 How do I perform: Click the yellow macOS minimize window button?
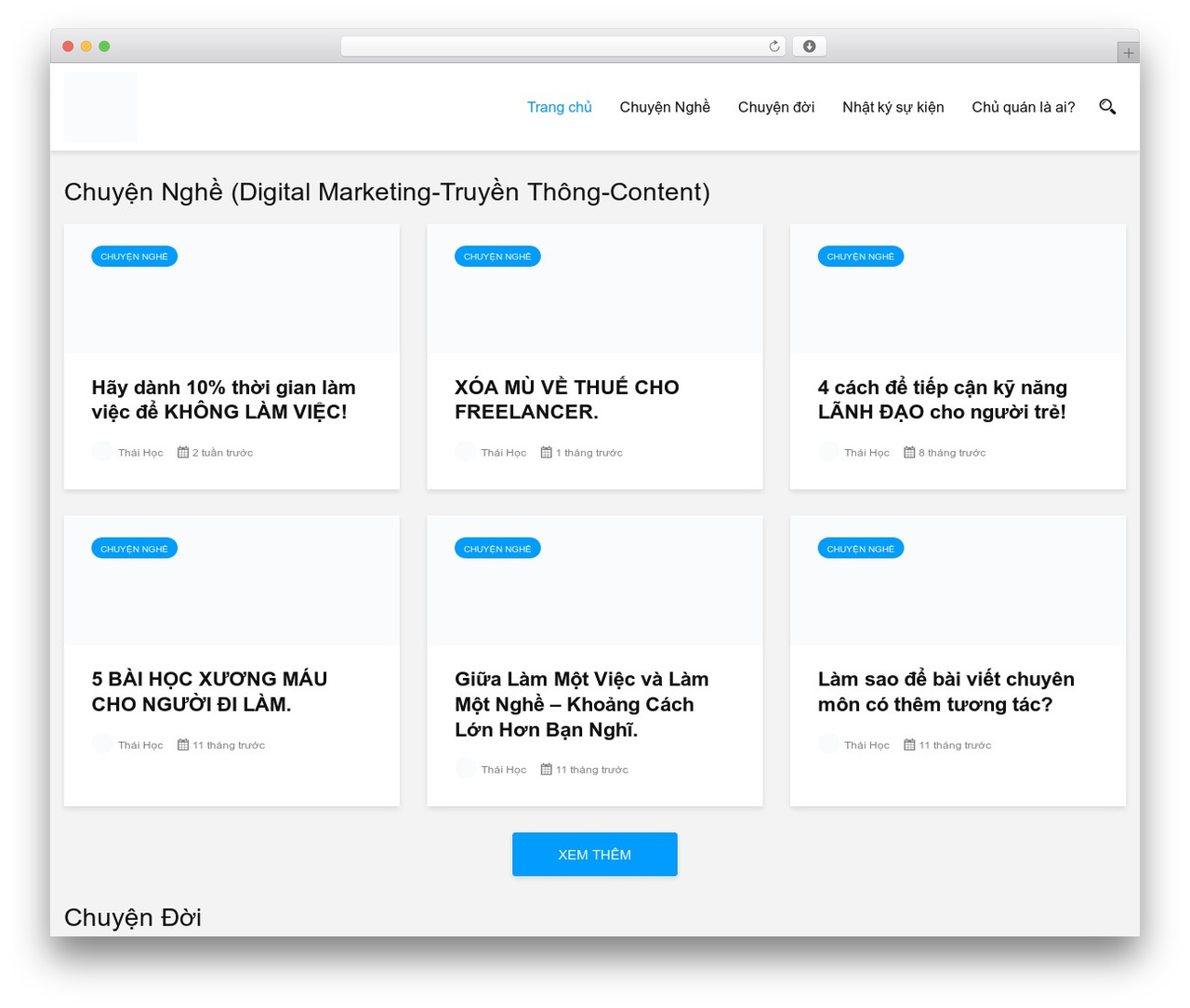click(86, 46)
